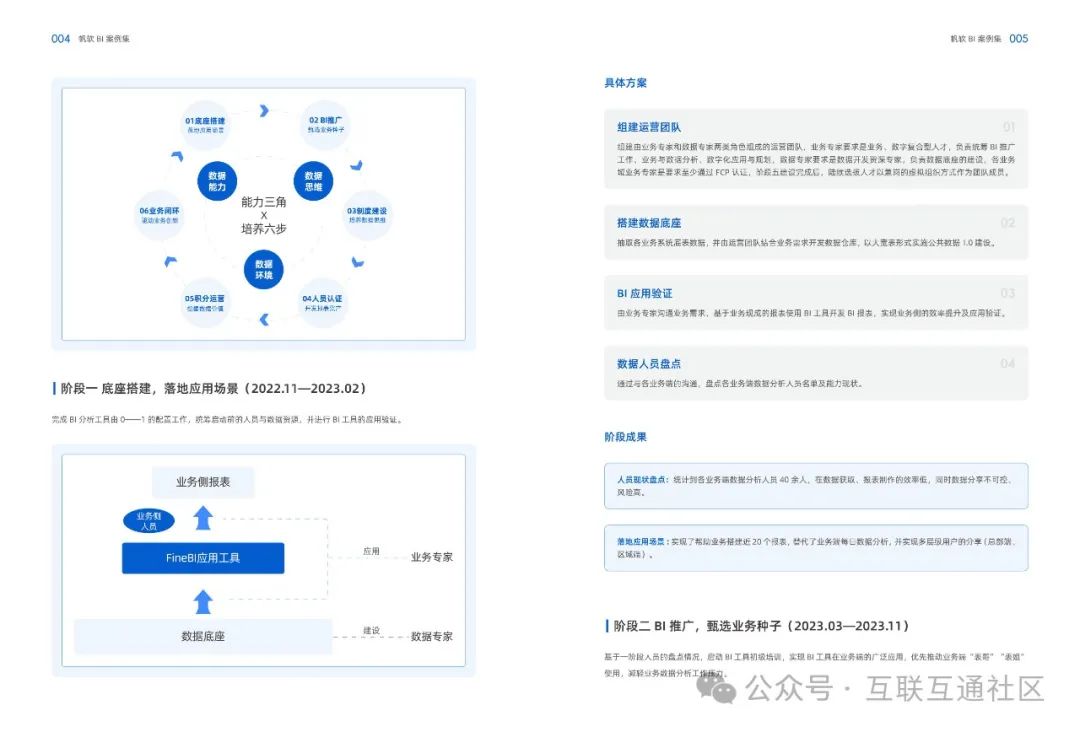Click the 01底座搭建 node
The image size is (1080, 732).
(205, 125)
